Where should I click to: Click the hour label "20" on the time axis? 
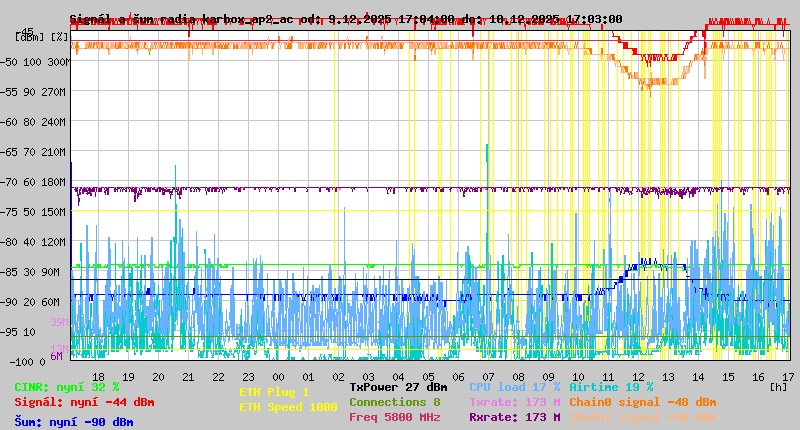[x=158, y=377]
